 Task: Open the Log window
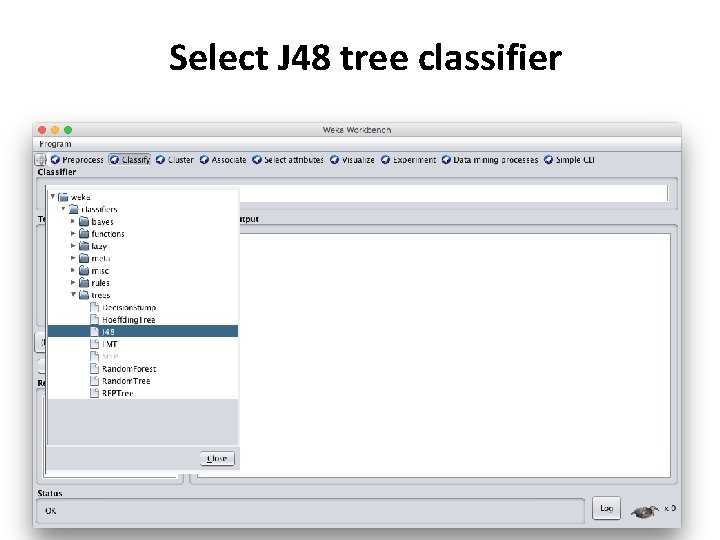coord(606,508)
